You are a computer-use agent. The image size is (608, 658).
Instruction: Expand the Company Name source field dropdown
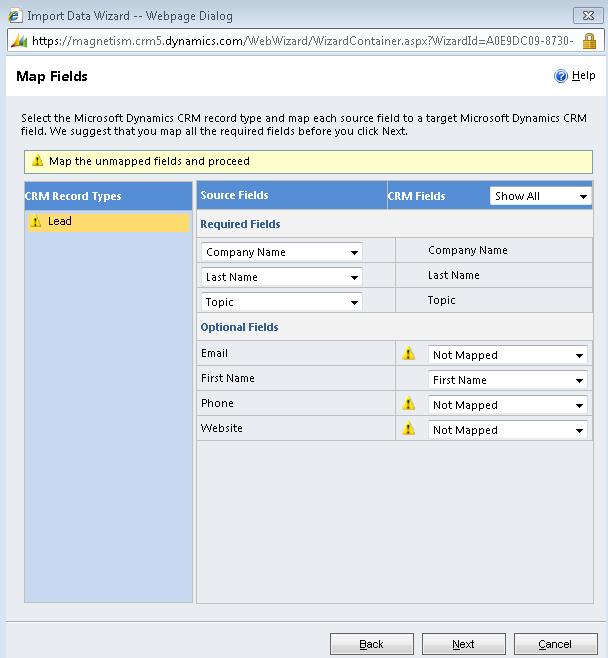[282, 253]
